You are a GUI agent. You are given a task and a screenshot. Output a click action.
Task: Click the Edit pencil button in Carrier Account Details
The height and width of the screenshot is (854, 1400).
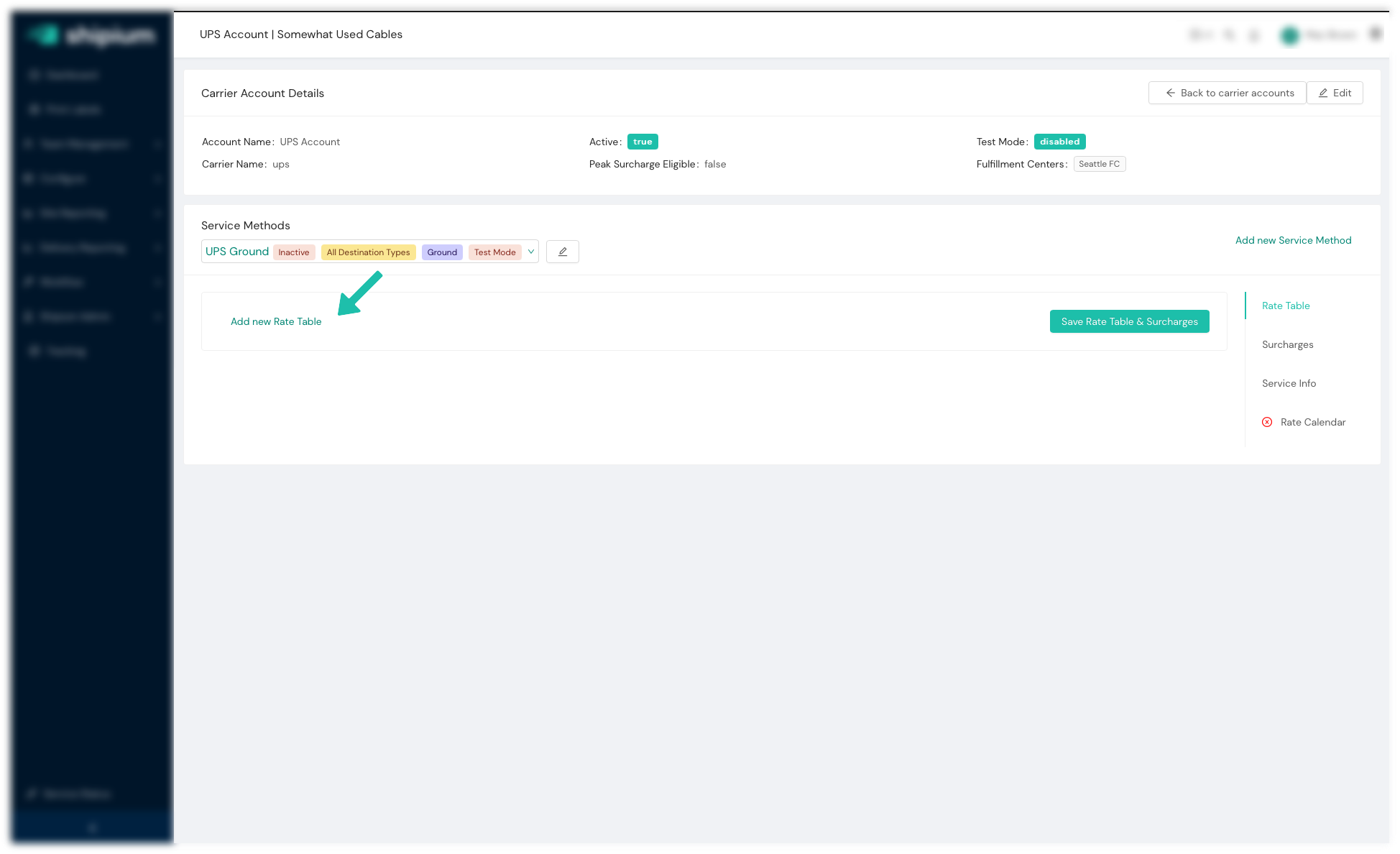point(1335,93)
